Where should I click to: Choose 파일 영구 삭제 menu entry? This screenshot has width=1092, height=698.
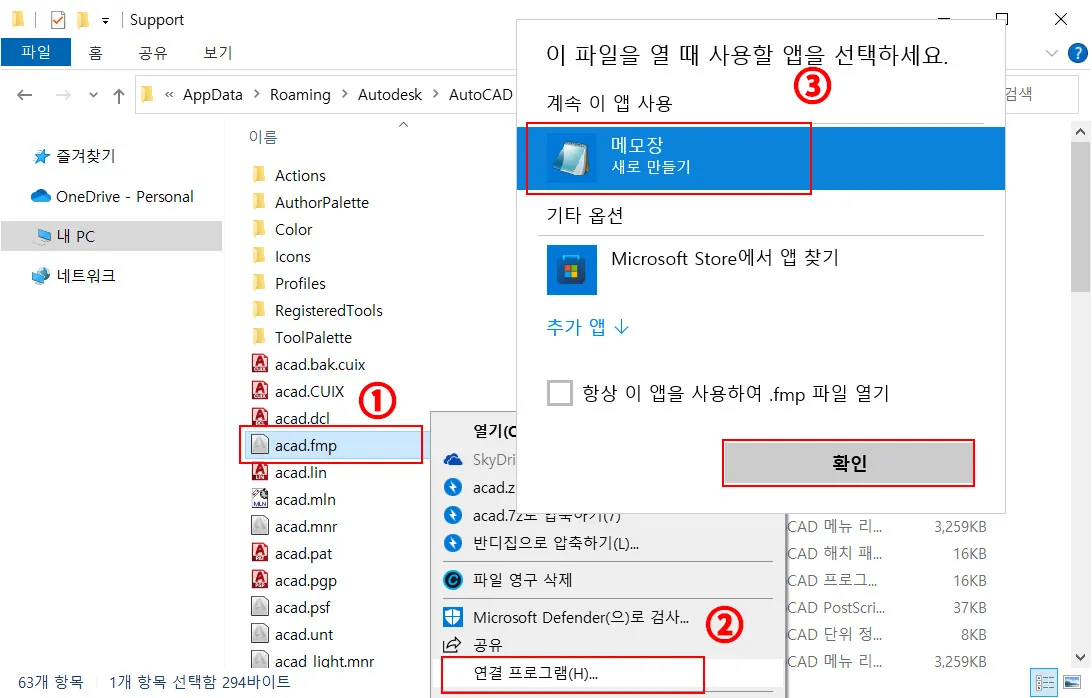pyautogui.click(x=522, y=580)
